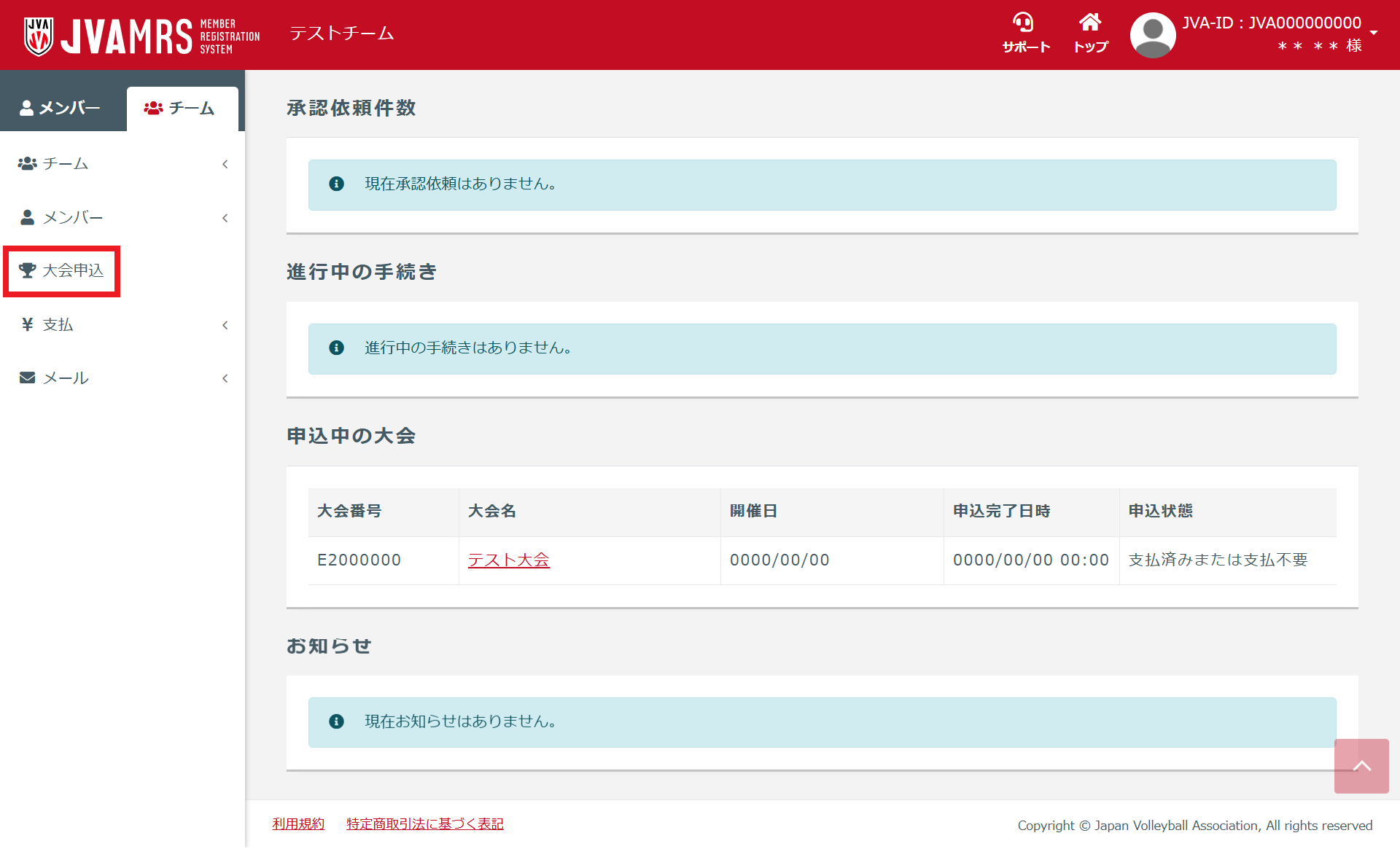Click the envelope icon beside メール
1400x849 pixels.
(28, 377)
